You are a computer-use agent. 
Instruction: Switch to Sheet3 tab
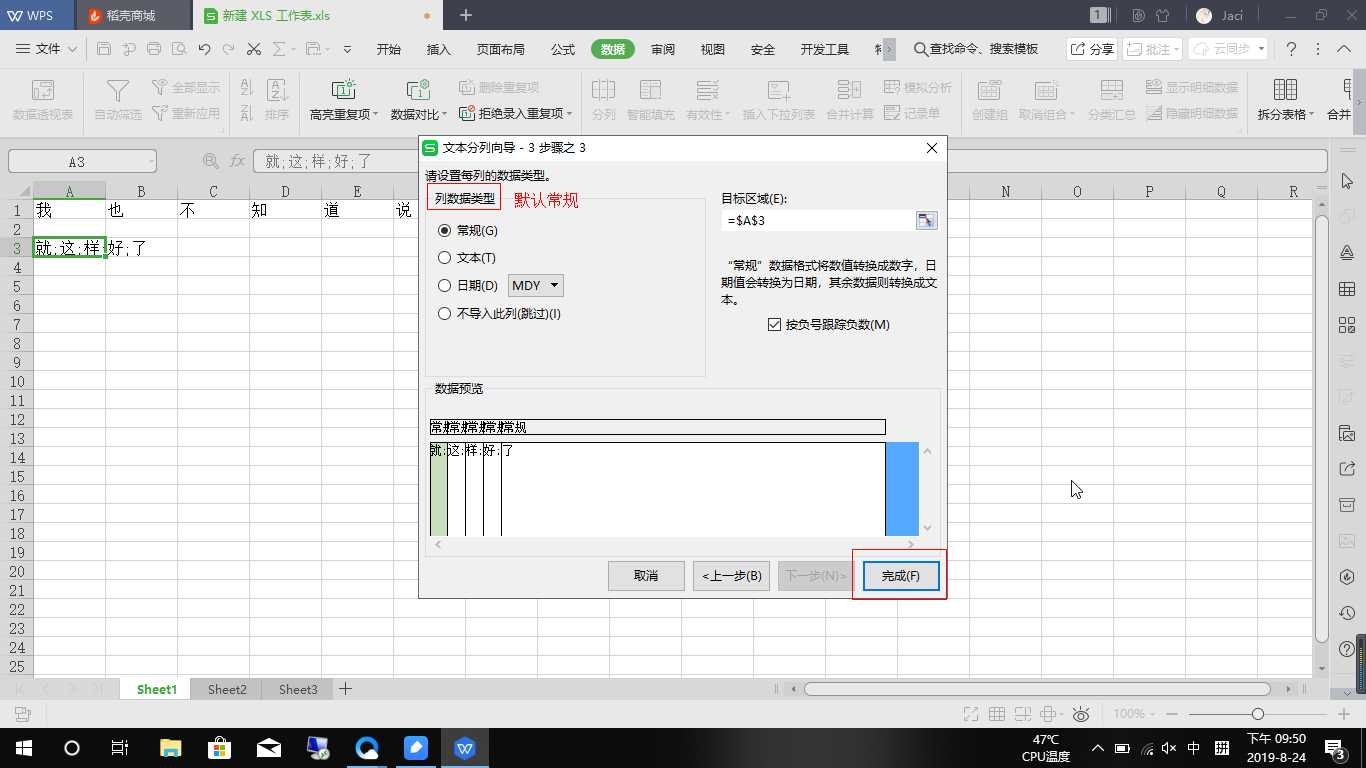[298, 689]
